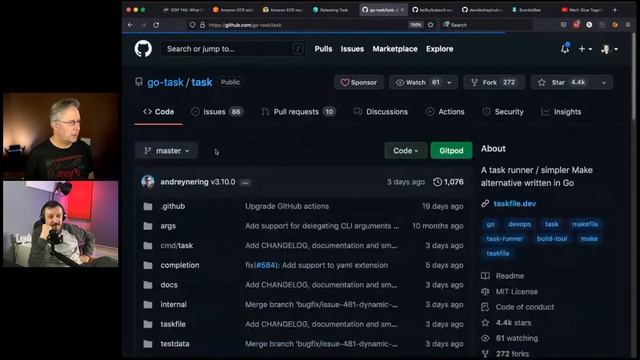Viewport: 640px width, 360px height.
Task: Click the internal folder icon
Action: 148,304
